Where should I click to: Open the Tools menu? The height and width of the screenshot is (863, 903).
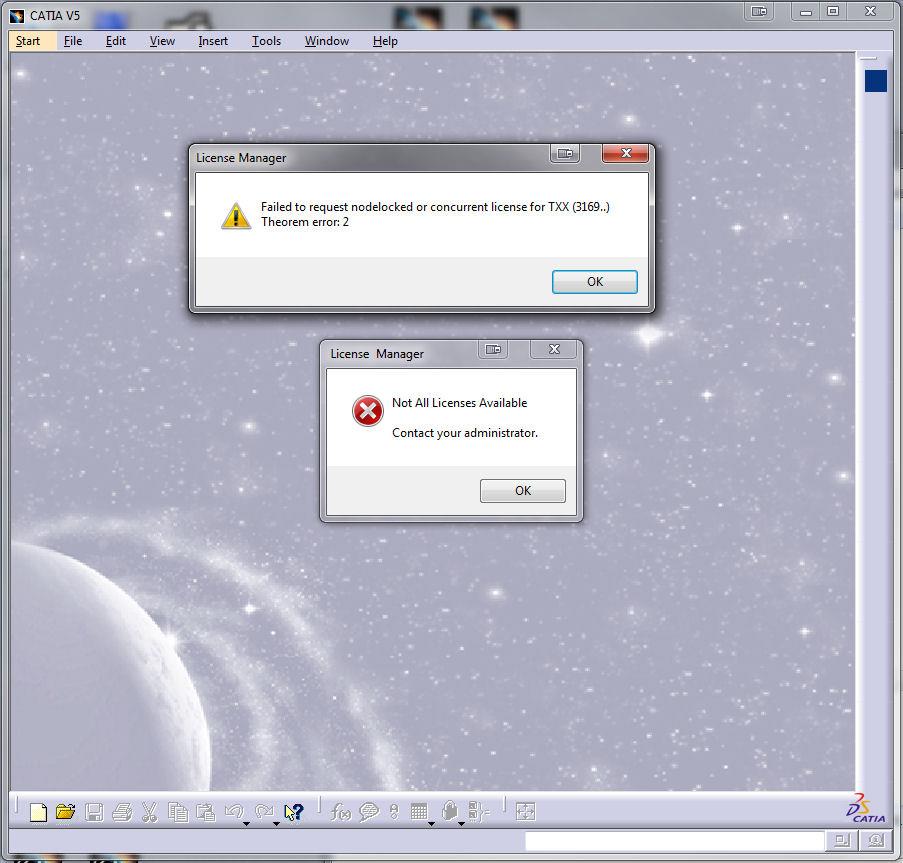[x=266, y=41]
